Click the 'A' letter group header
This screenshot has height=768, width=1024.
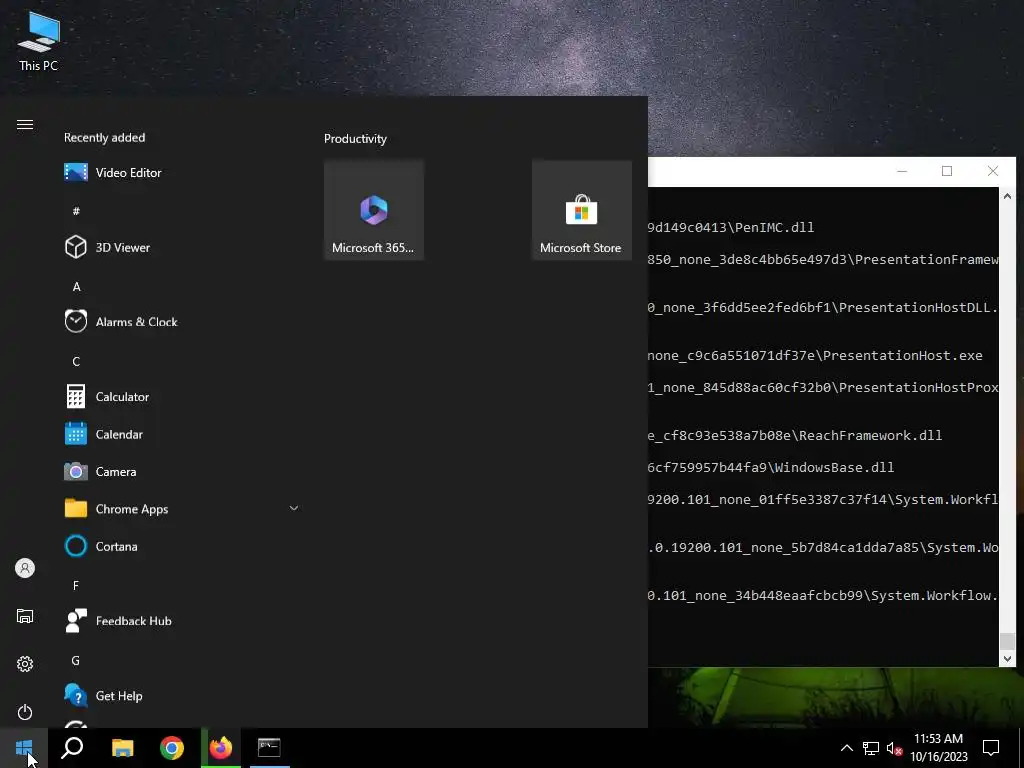[x=76, y=287]
